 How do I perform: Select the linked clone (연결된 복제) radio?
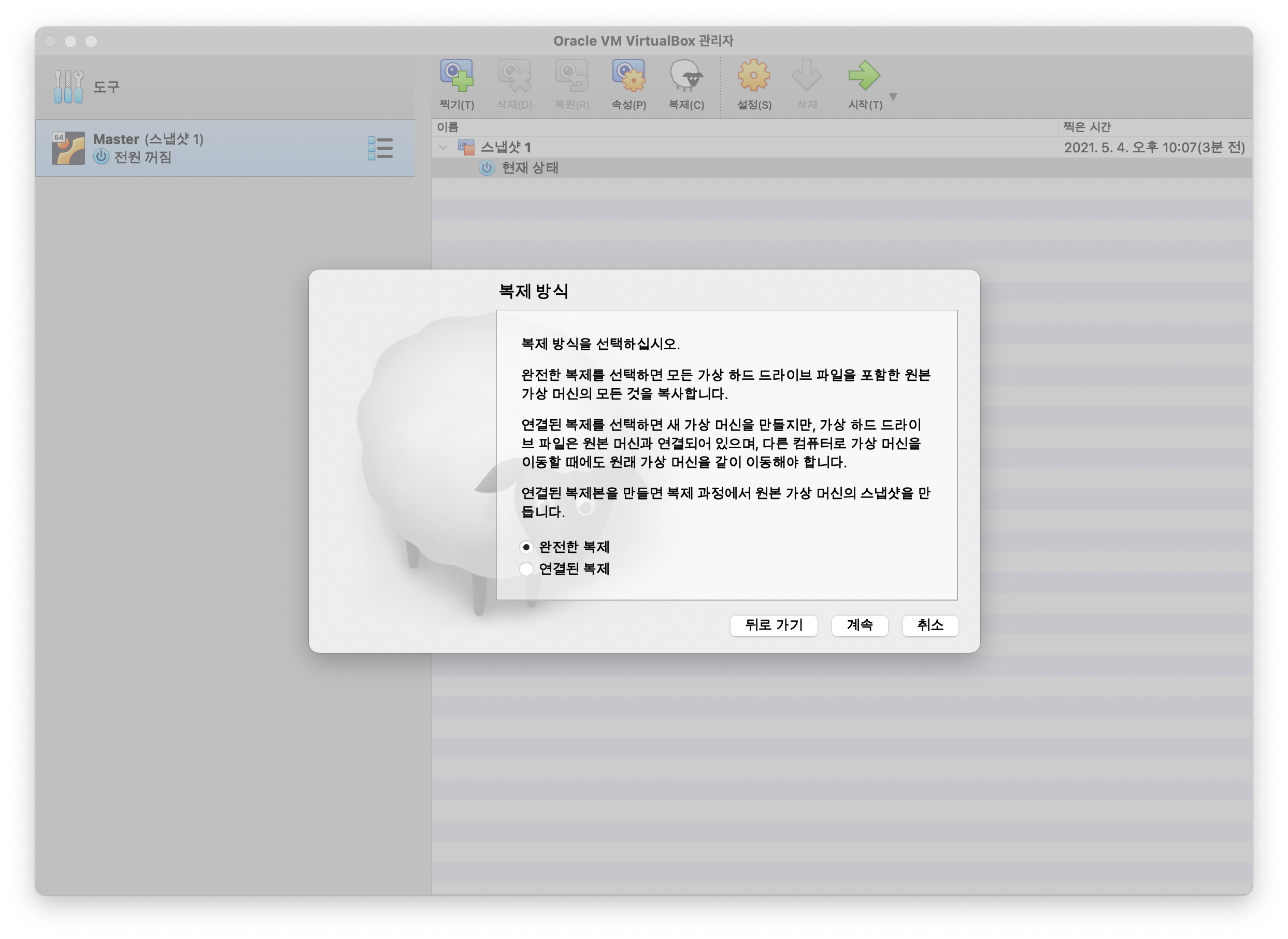coord(526,569)
